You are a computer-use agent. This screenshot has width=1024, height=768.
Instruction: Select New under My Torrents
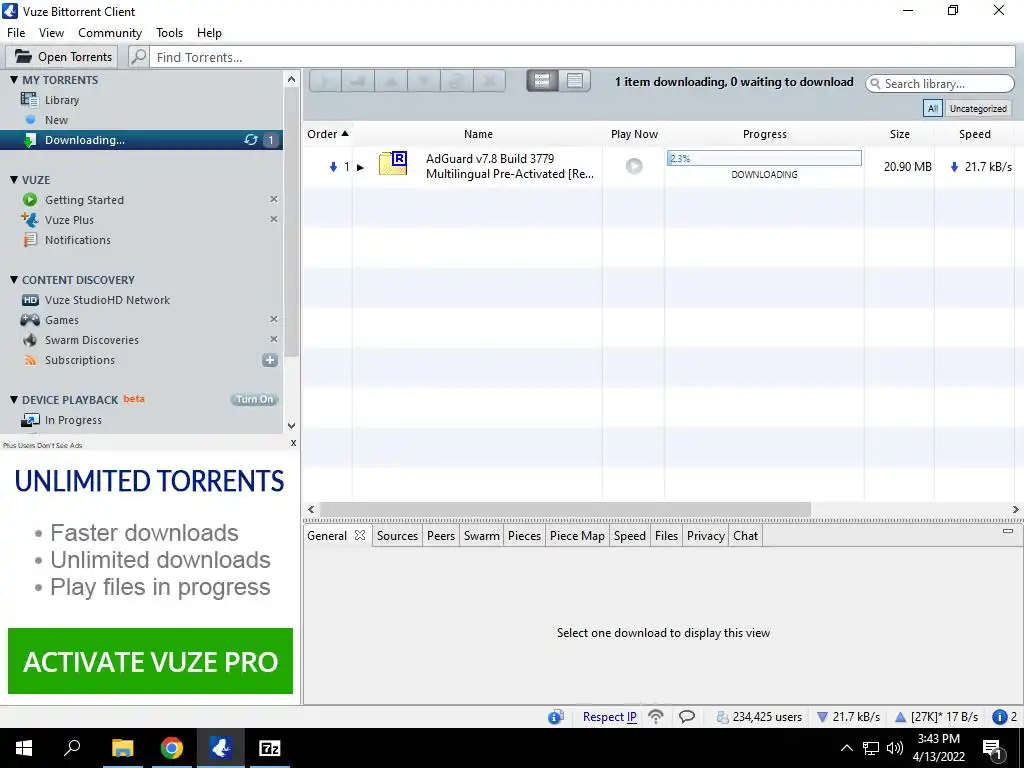pyautogui.click(x=56, y=120)
